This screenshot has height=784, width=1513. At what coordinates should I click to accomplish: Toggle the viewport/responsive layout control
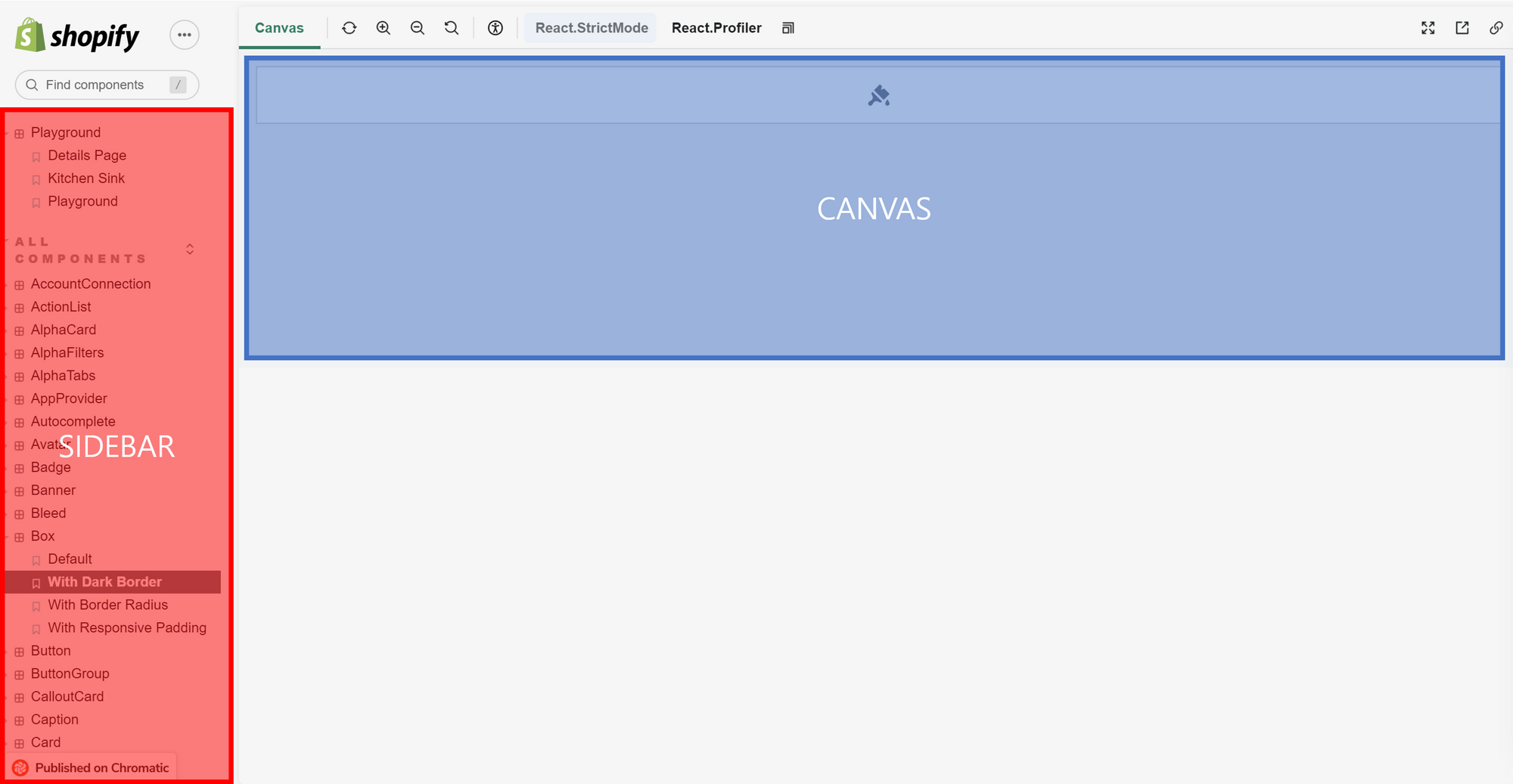click(x=788, y=28)
